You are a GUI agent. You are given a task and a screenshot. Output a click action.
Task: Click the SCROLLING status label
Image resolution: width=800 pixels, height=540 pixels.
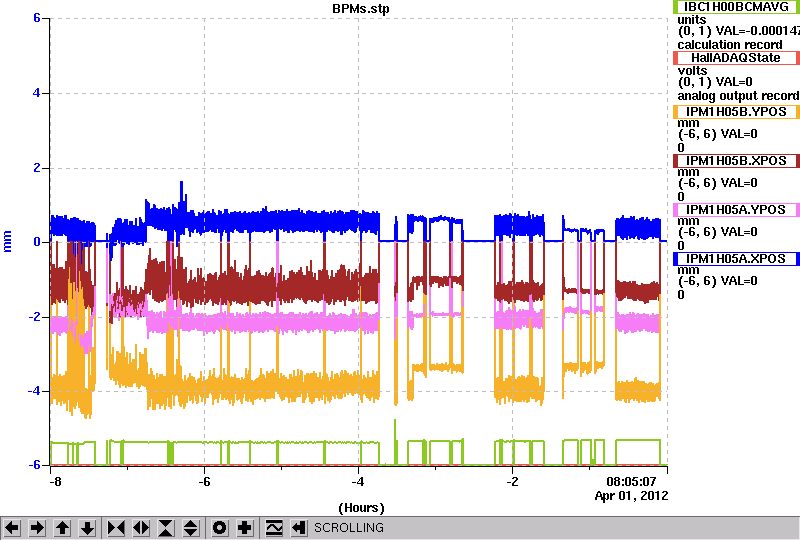[348, 528]
